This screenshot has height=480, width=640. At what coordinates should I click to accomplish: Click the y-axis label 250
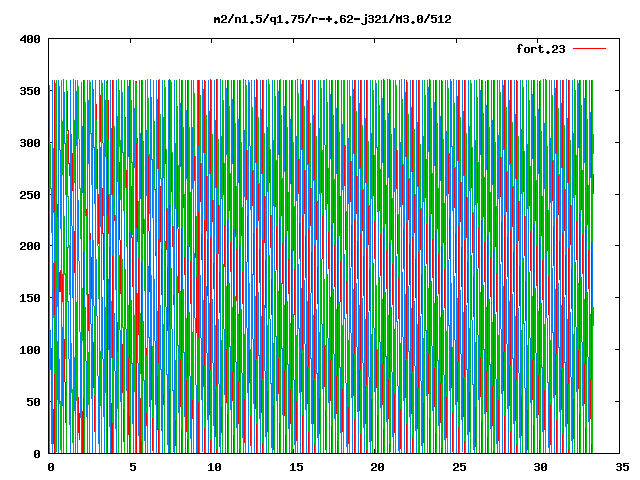pyautogui.click(x=30, y=195)
